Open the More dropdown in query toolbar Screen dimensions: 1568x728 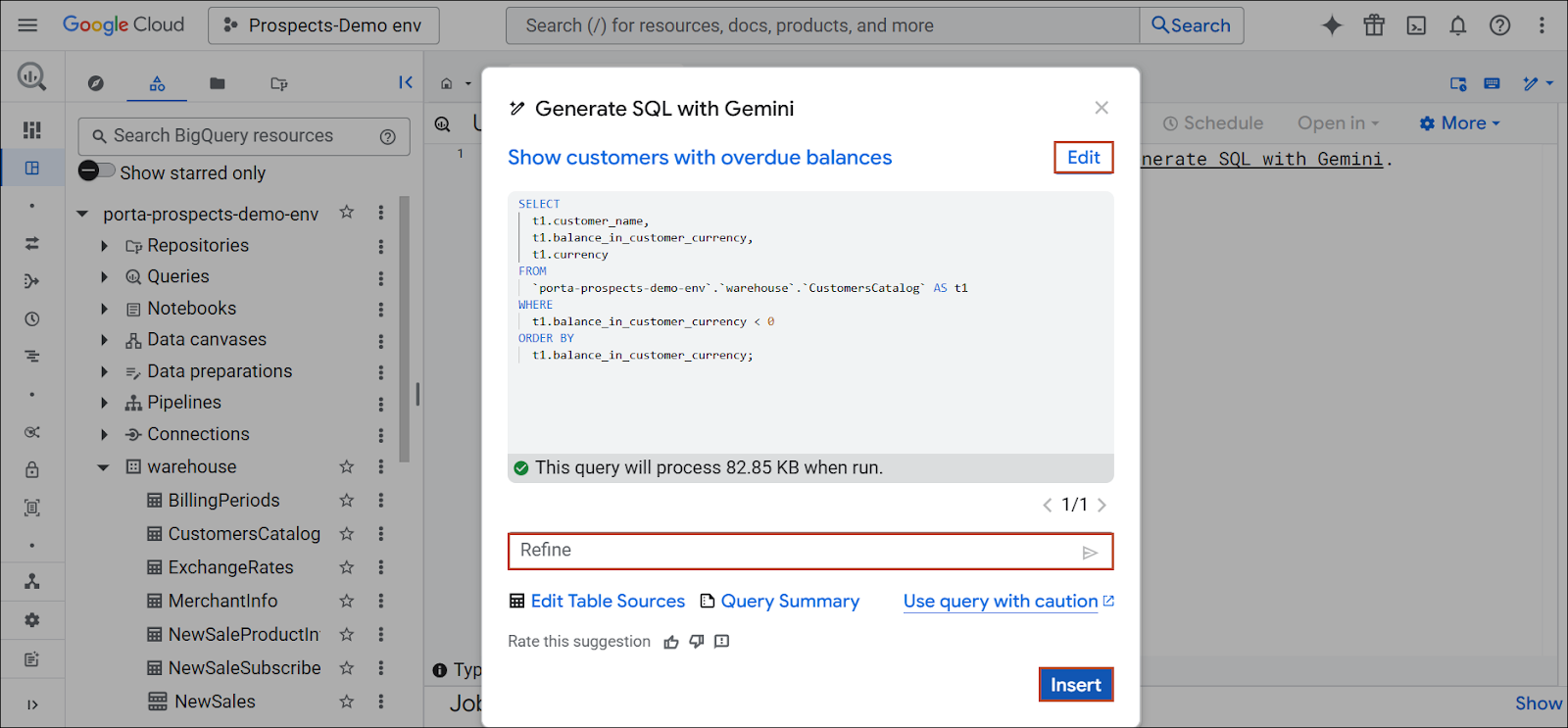[1460, 123]
